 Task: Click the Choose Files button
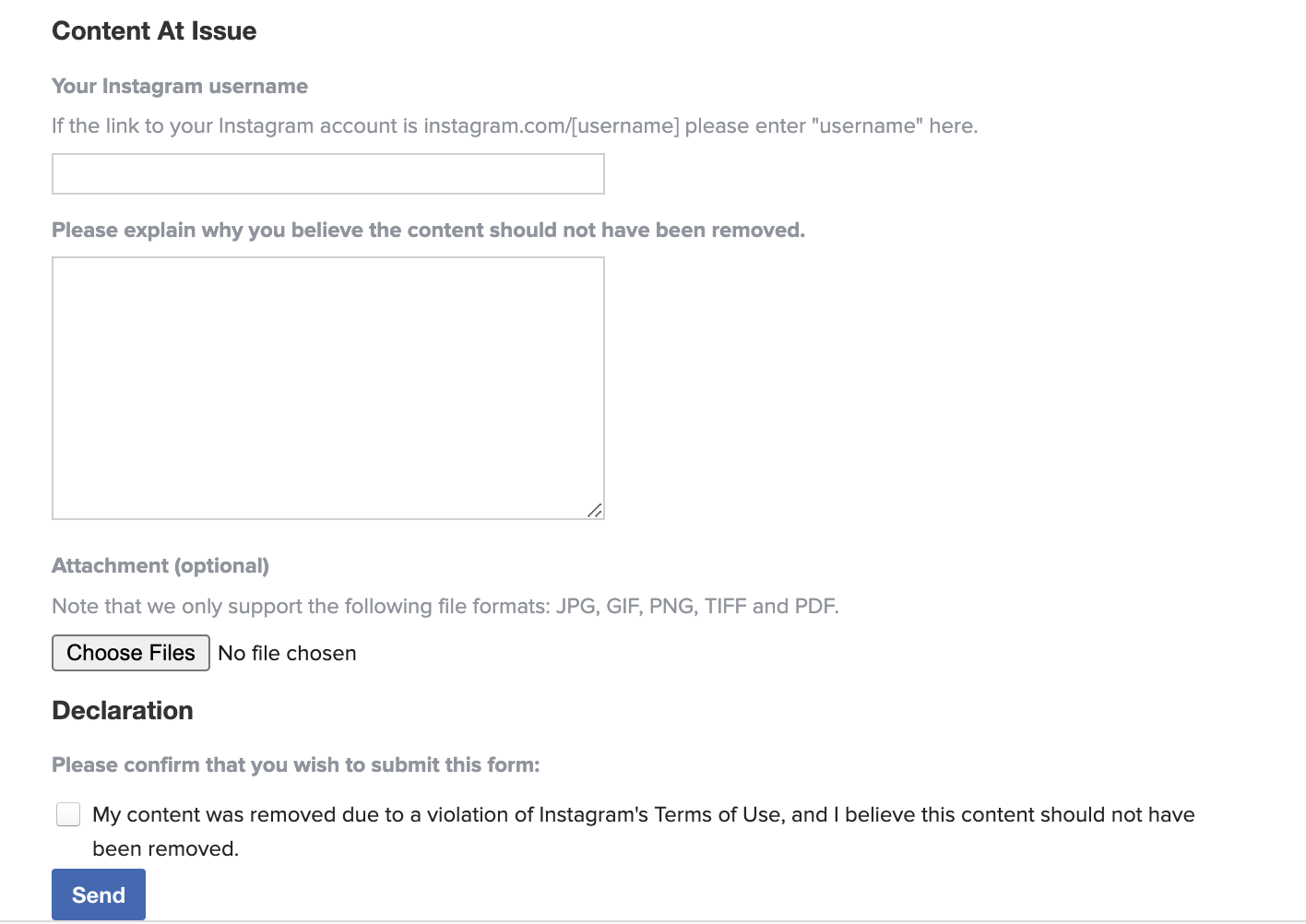point(131,653)
